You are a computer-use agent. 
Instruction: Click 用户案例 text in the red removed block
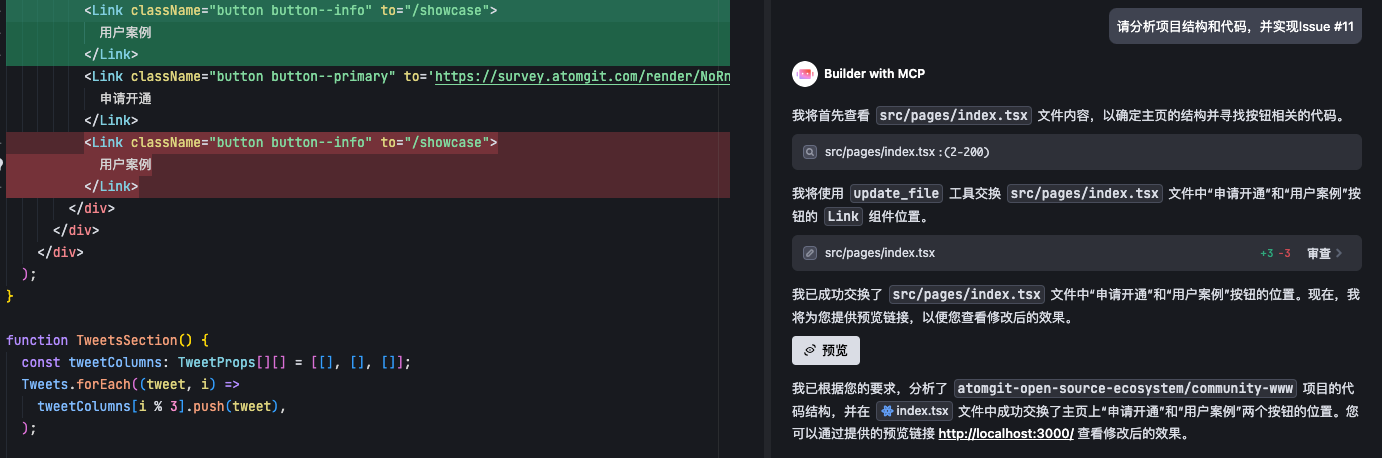point(125,165)
